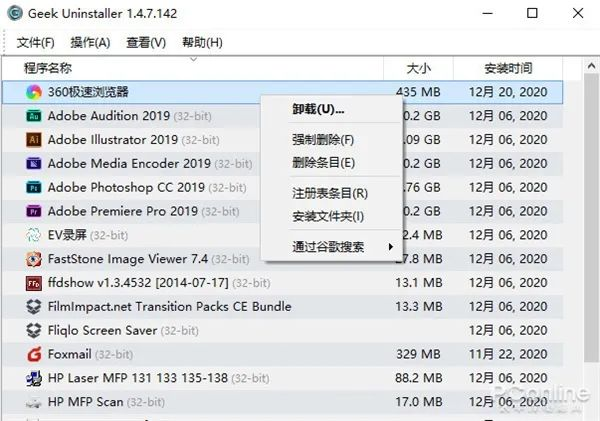Image resolution: width=600 pixels, height=421 pixels.
Task: Click the Adobe Illustrator 2019 icon
Action: [x=33, y=140]
